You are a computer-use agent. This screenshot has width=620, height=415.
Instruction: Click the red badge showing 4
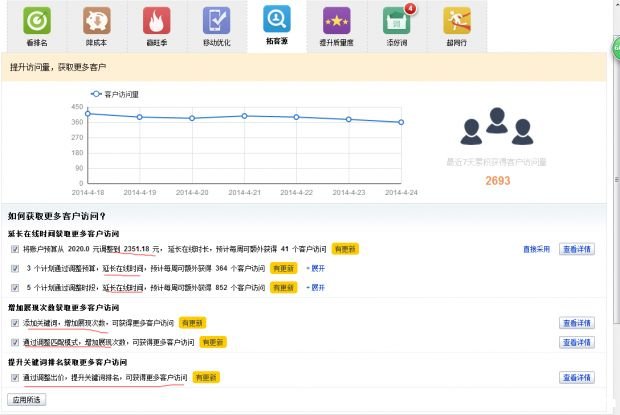point(410,8)
